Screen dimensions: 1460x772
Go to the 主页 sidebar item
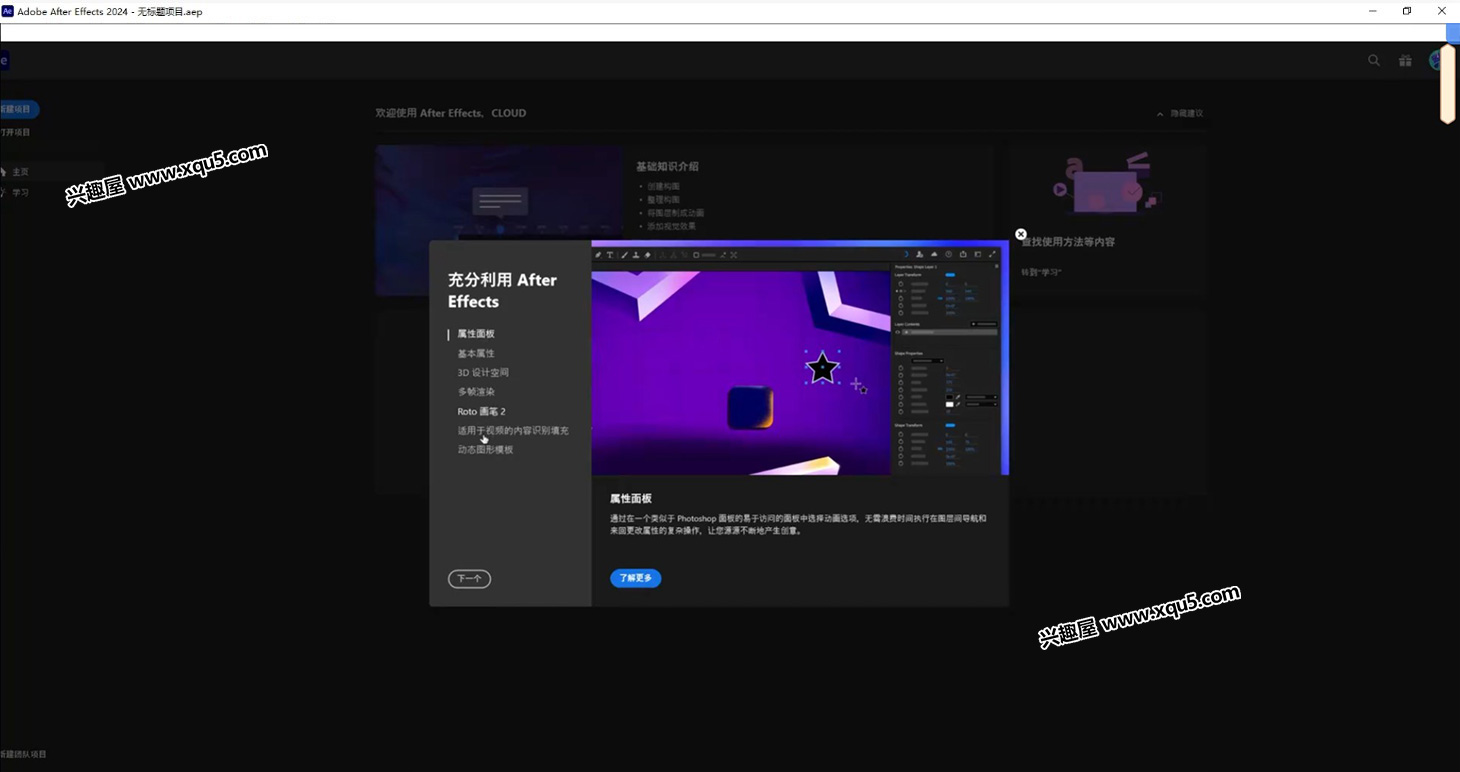pyautogui.click(x=20, y=172)
